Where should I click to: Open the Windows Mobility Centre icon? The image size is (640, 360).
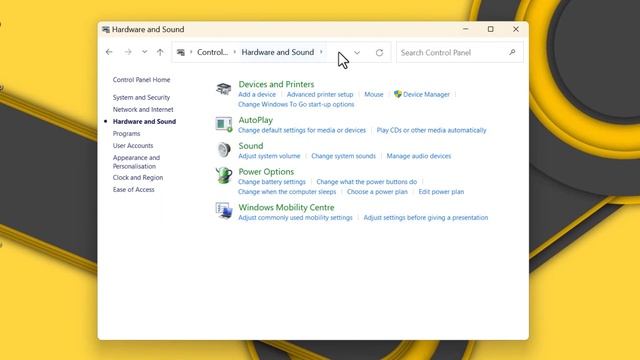coord(224,211)
